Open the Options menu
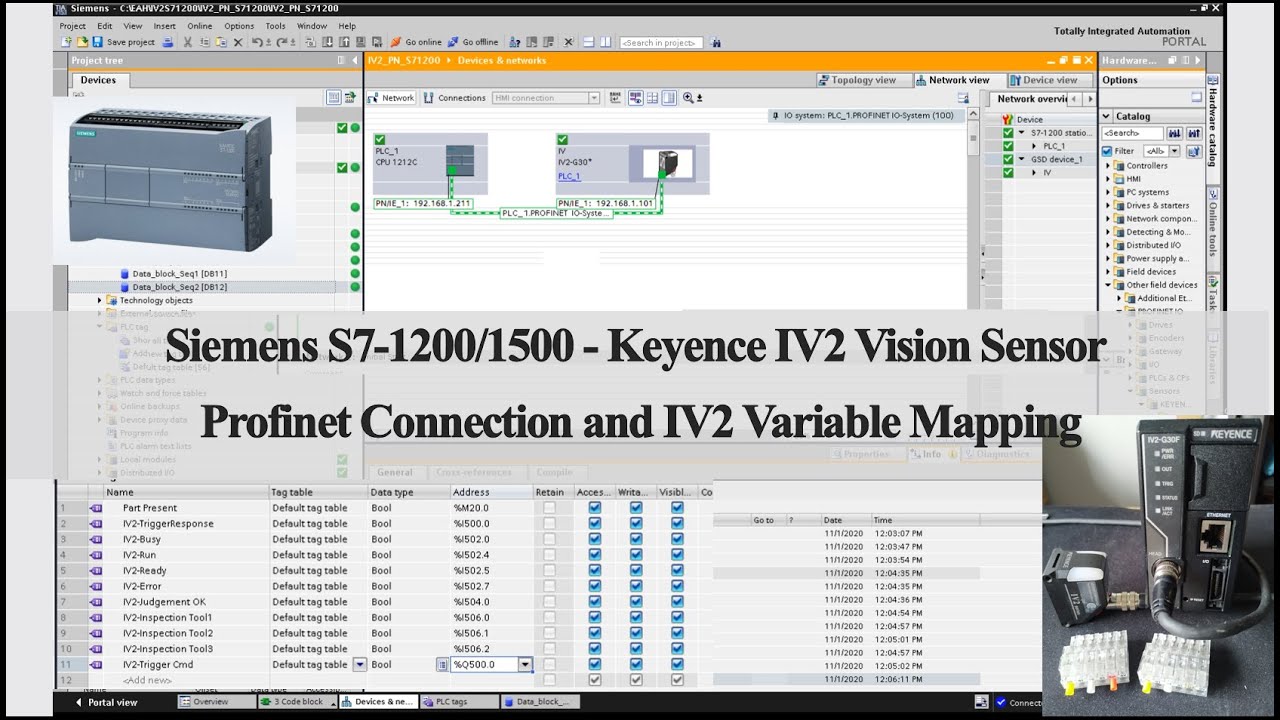1280x720 pixels. pyautogui.click(x=239, y=26)
